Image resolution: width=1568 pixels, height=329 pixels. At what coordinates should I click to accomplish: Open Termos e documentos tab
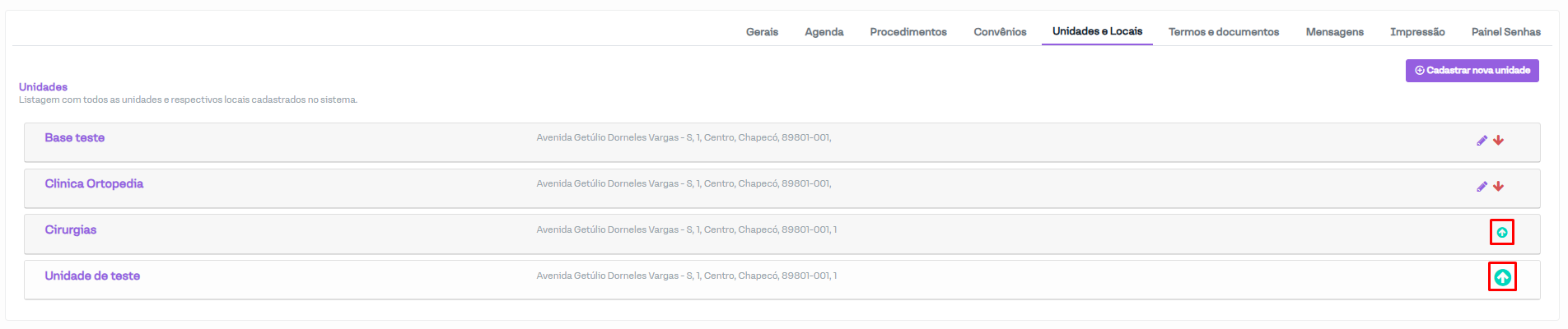(1223, 32)
